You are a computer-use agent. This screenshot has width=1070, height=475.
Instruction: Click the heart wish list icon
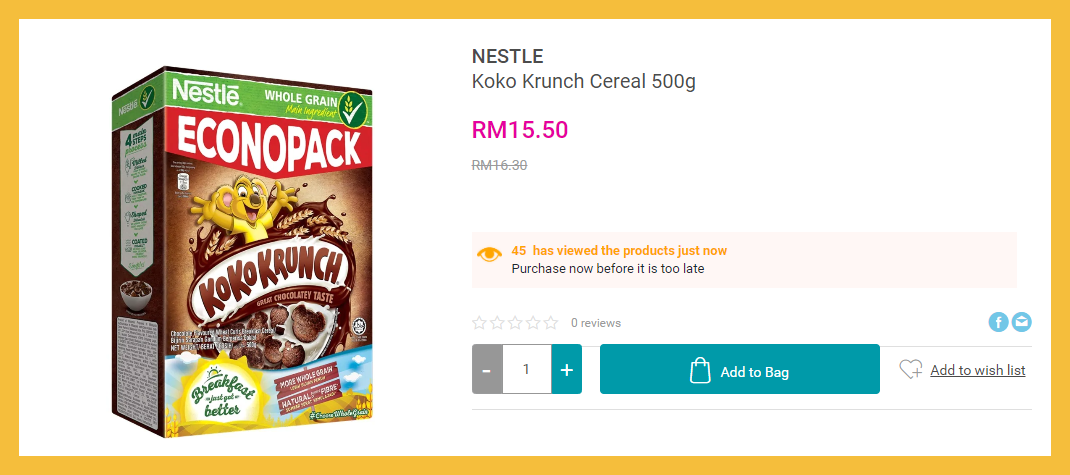pos(910,370)
